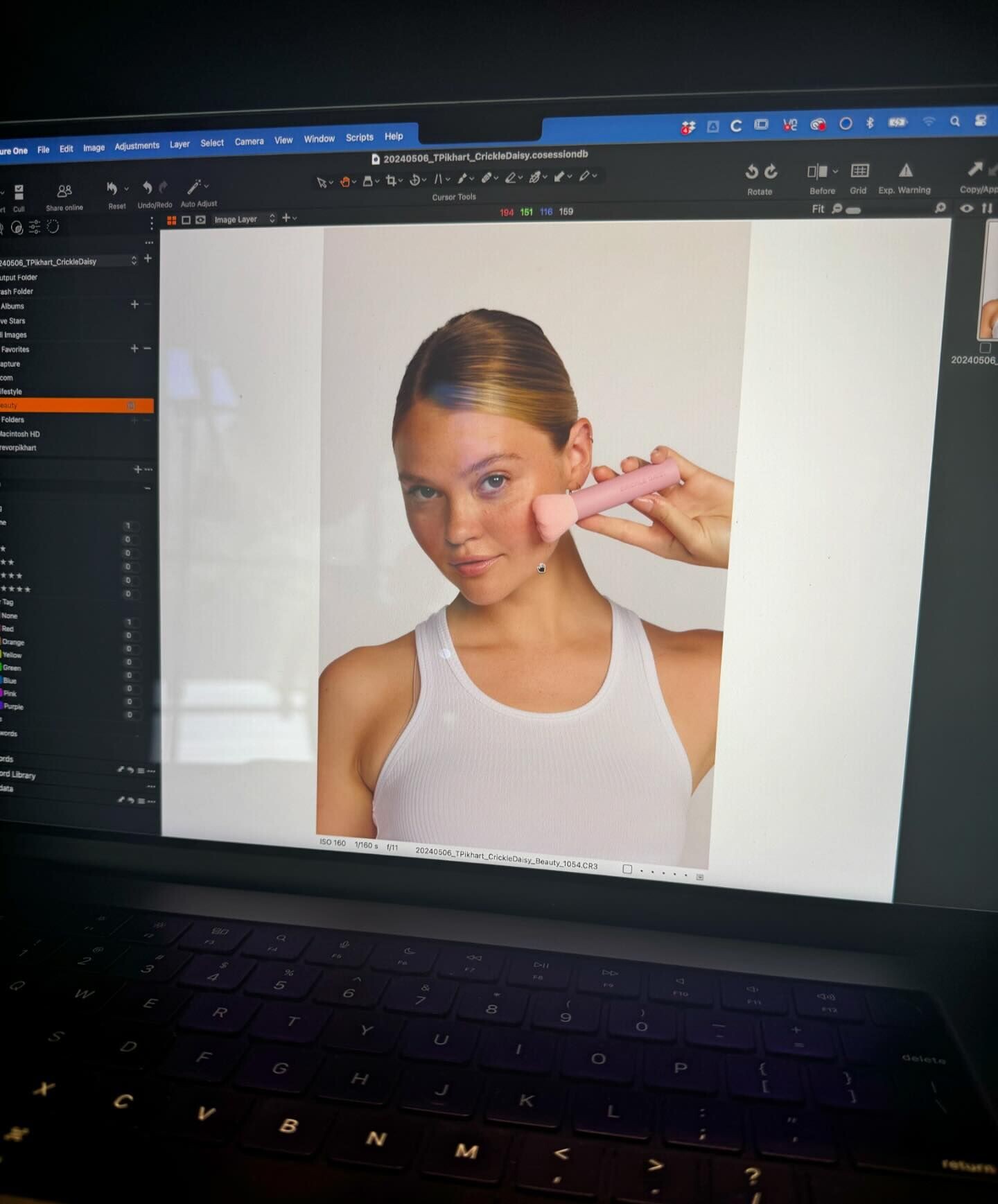
Task: Toggle the Before comparison view
Action: pyautogui.click(x=817, y=171)
